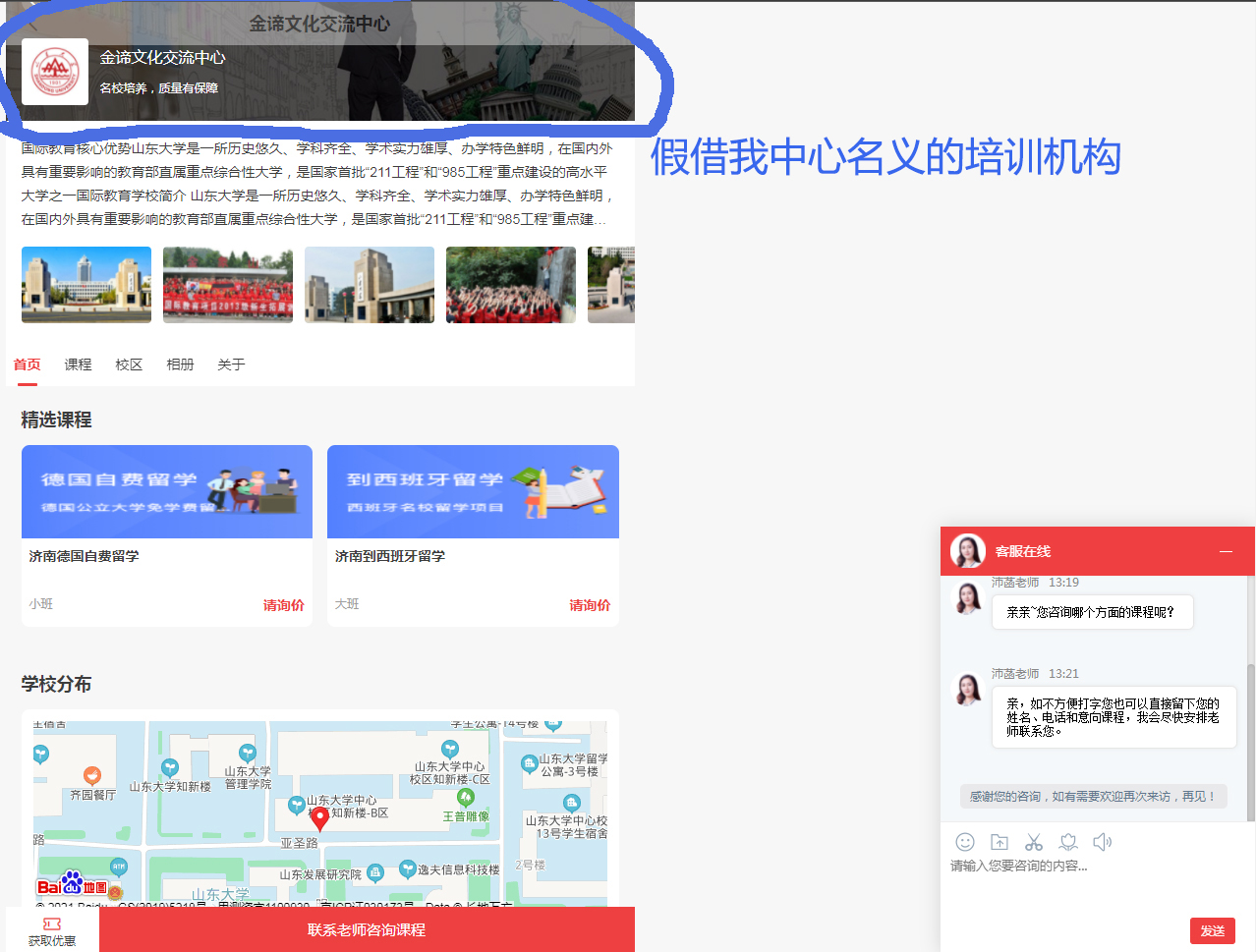This screenshot has height=952, width=1256.
Task: Click the 到西班牙留学 course banner
Action: coord(473,491)
